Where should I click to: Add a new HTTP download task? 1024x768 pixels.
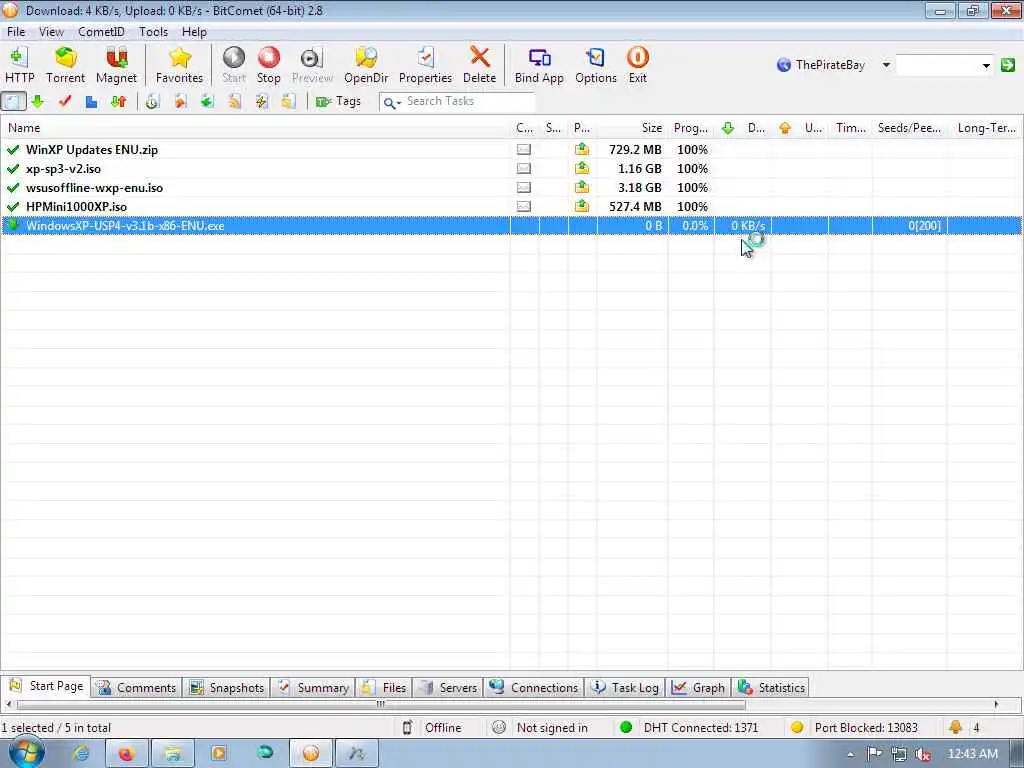tap(19, 65)
